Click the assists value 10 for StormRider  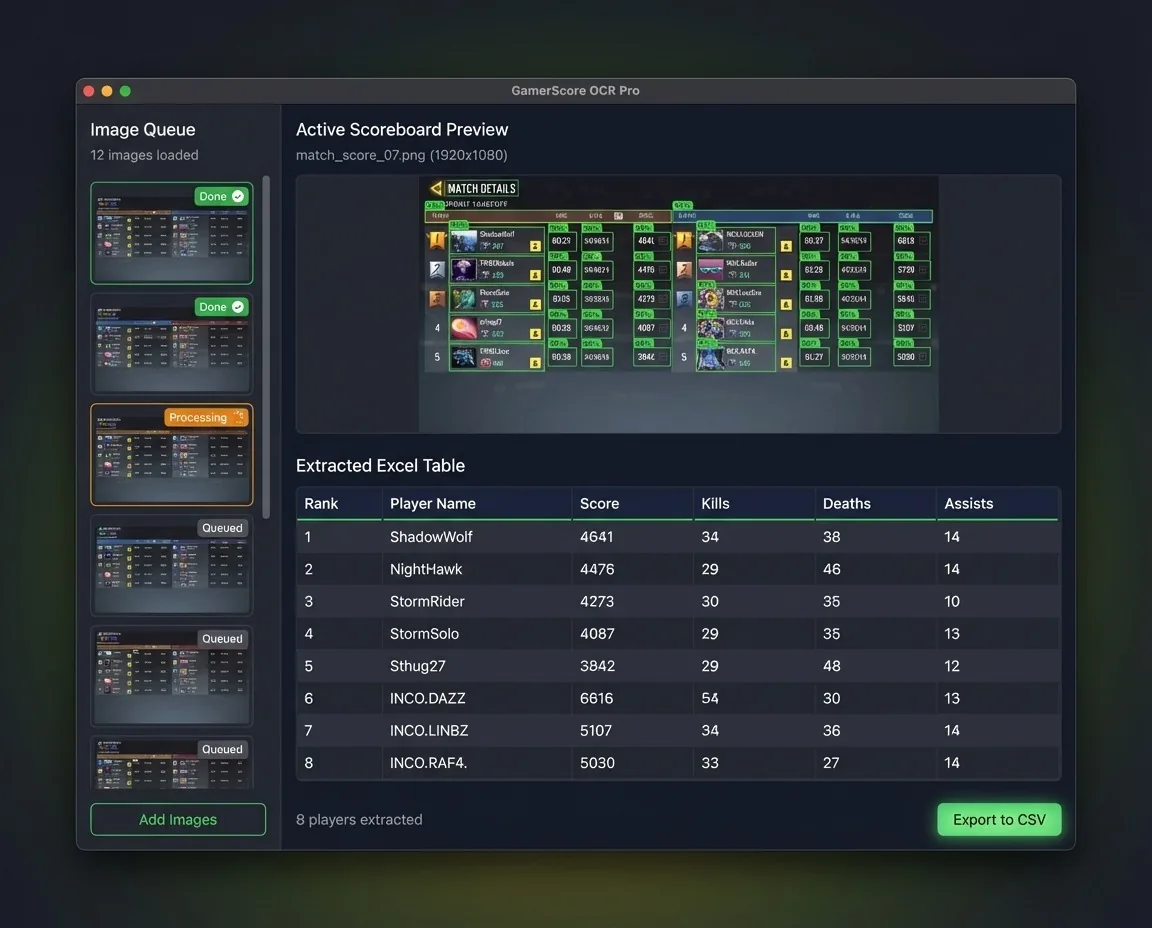click(x=952, y=601)
